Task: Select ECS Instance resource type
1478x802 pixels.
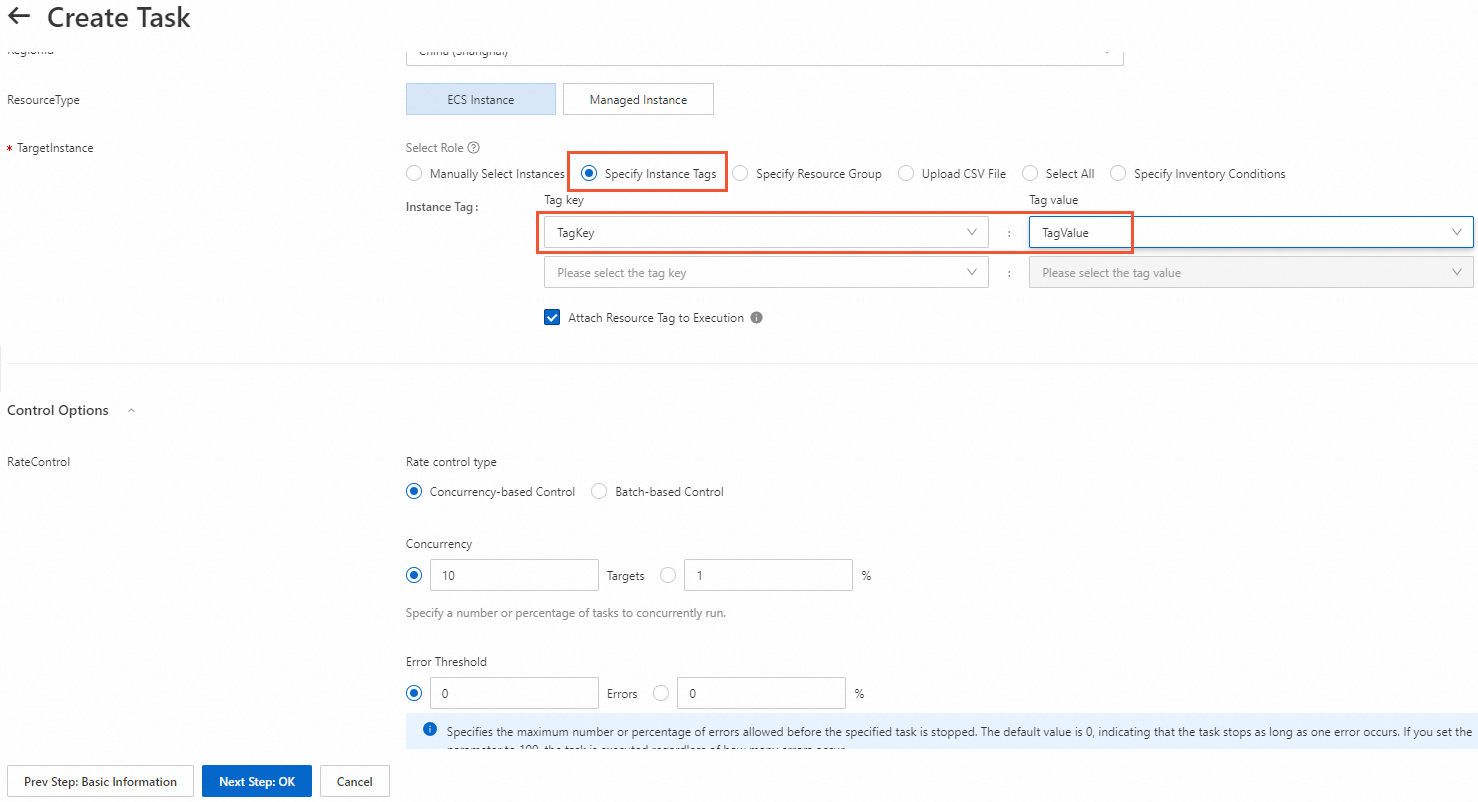Action: (480, 100)
